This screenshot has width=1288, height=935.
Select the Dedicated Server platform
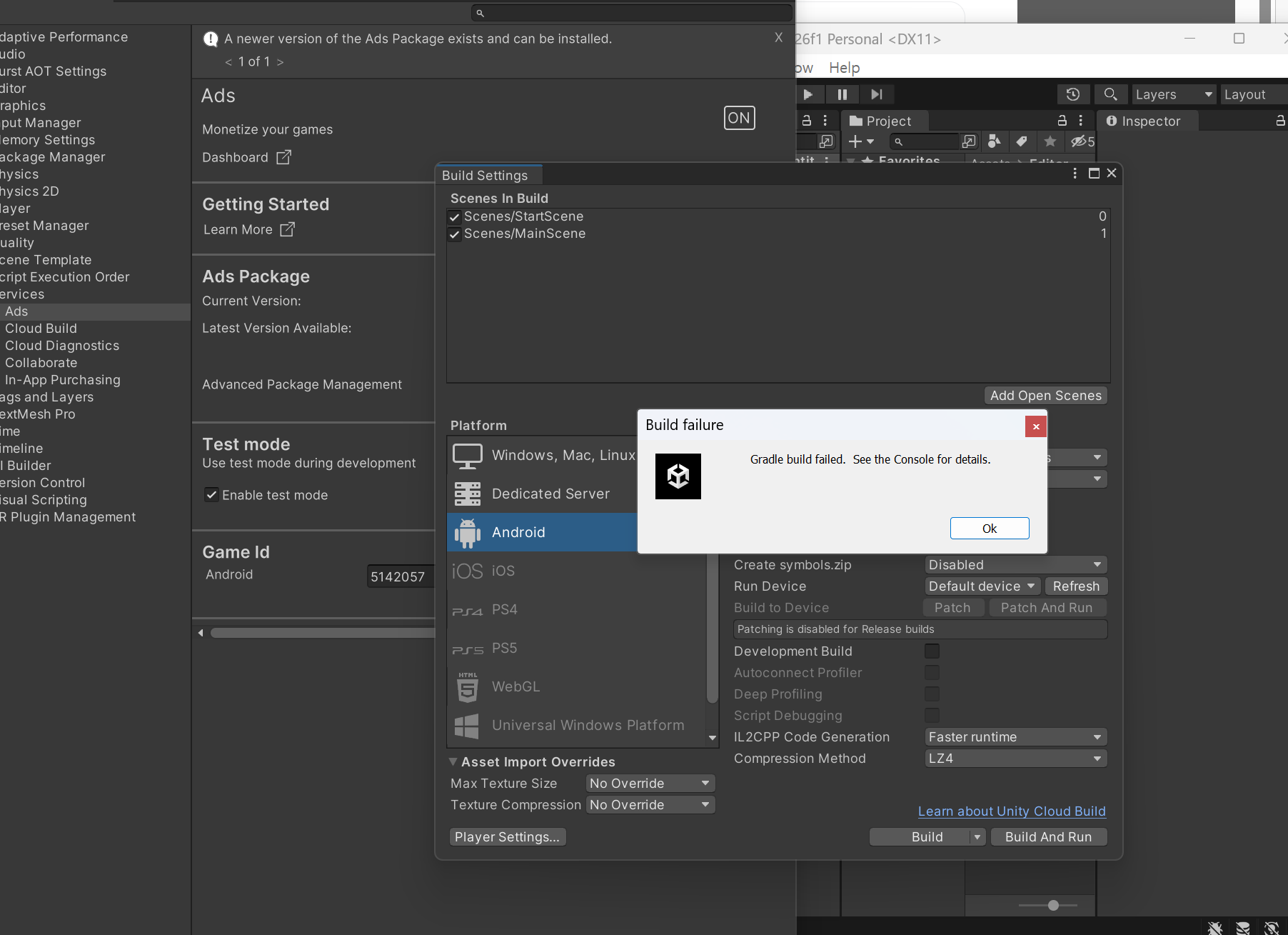[542, 494]
